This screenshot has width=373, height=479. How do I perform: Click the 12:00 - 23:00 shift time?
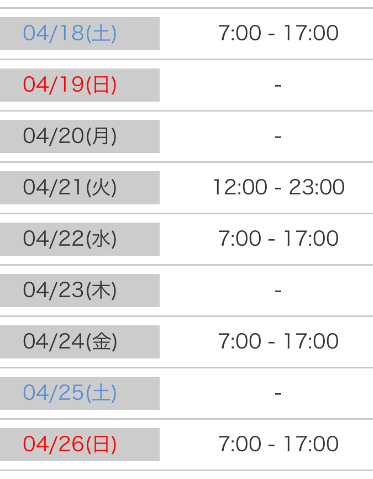click(x=278, y=187)
